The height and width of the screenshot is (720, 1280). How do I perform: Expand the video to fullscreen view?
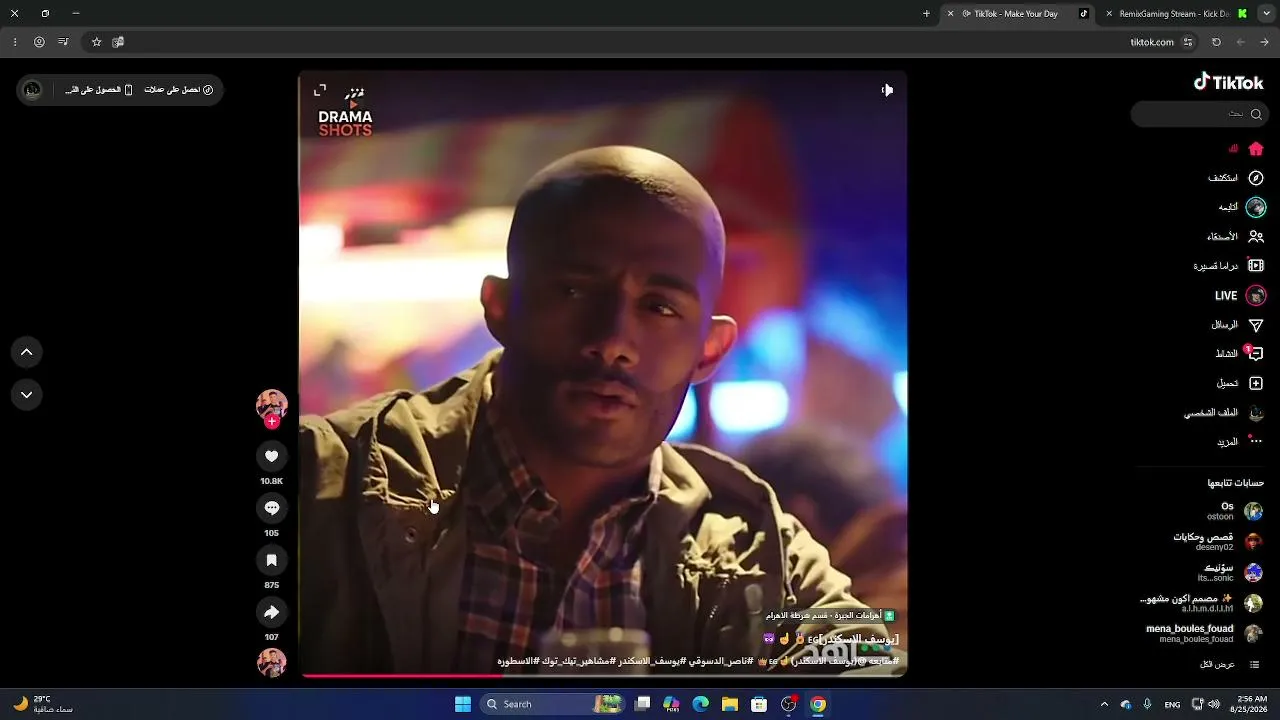[320, 90]
